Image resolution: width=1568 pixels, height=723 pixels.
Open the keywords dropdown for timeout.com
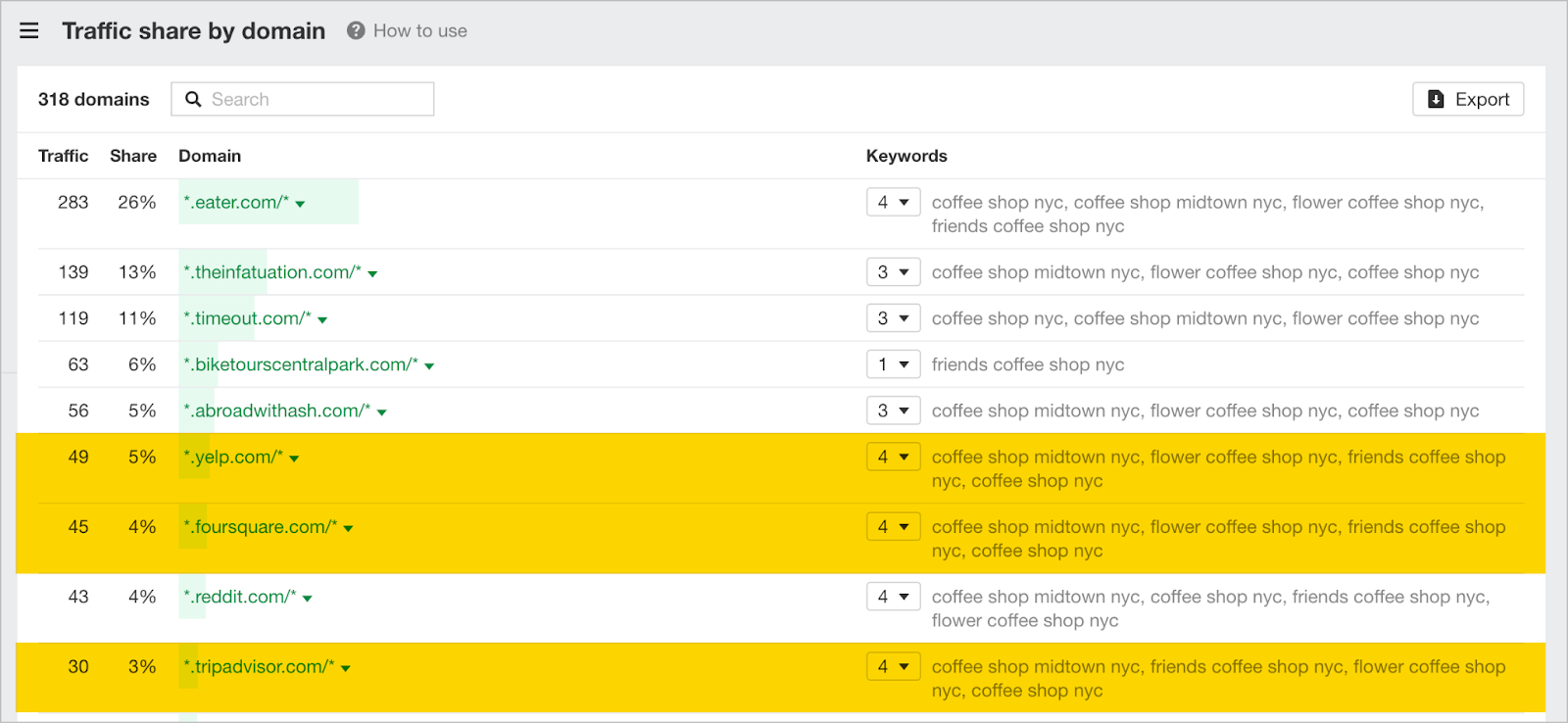click(x=893, y=318)
